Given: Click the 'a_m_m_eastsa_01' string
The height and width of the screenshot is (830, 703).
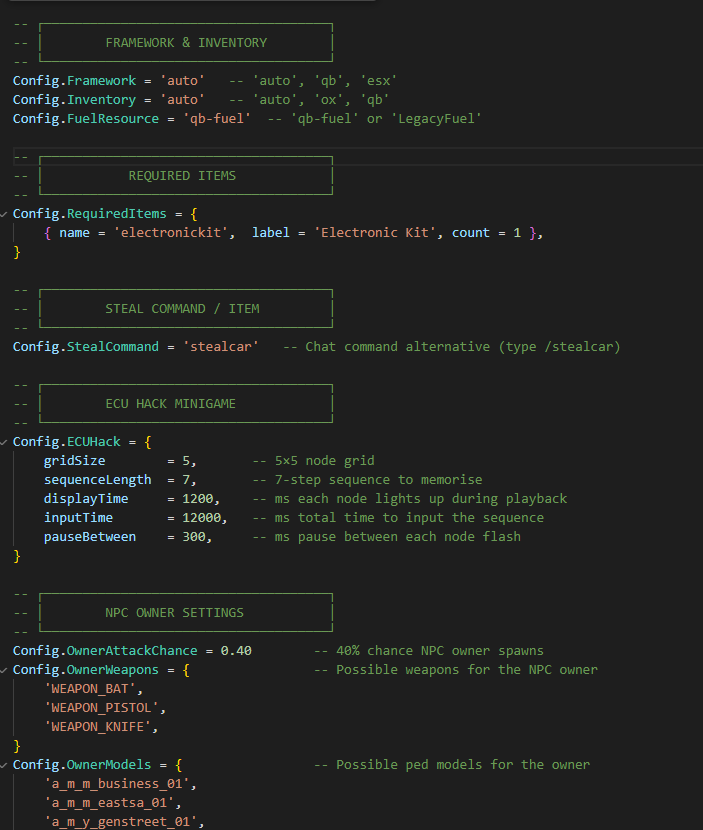Looking at the screenshot, I should [109, 803].
